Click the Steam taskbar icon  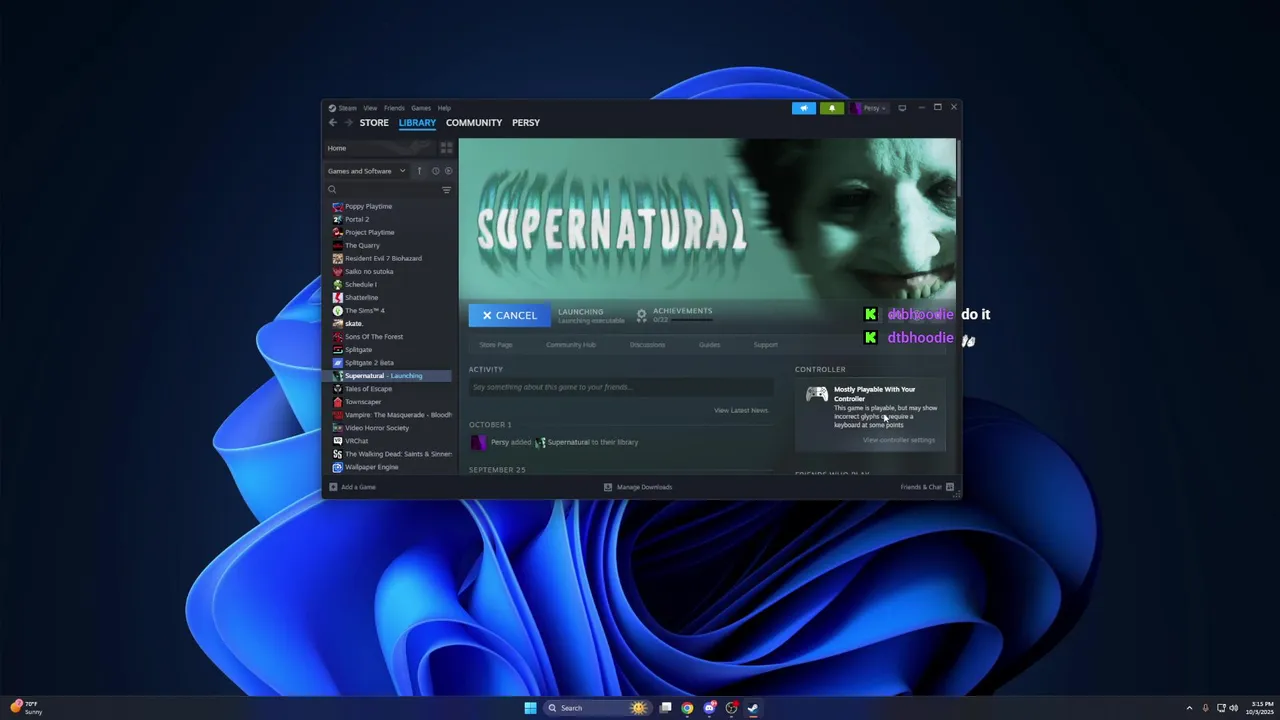coord(753,708)
